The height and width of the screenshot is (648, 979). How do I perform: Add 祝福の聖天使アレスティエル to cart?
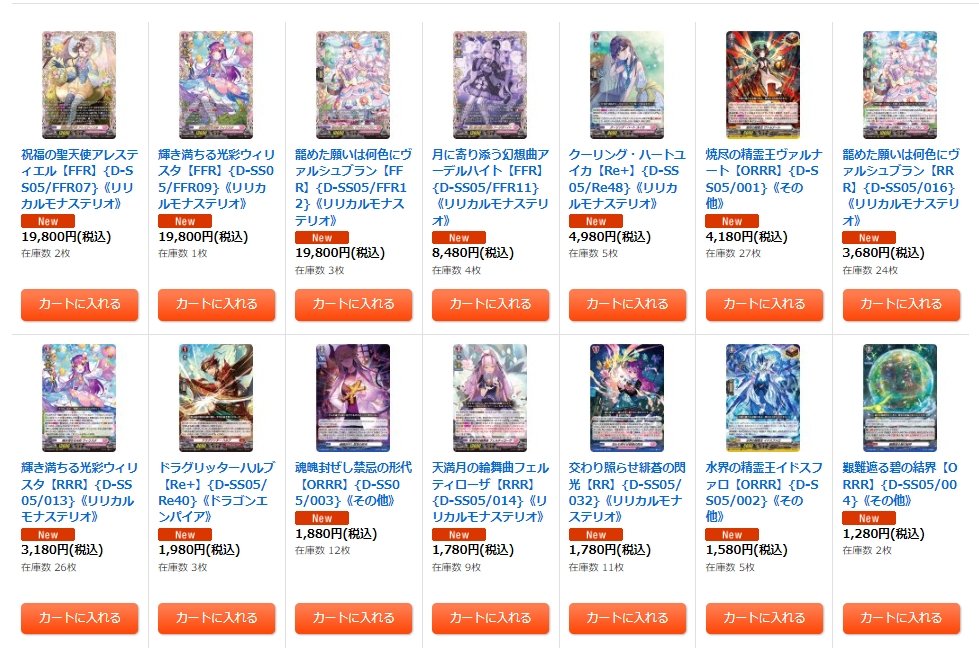click(79, 305)
